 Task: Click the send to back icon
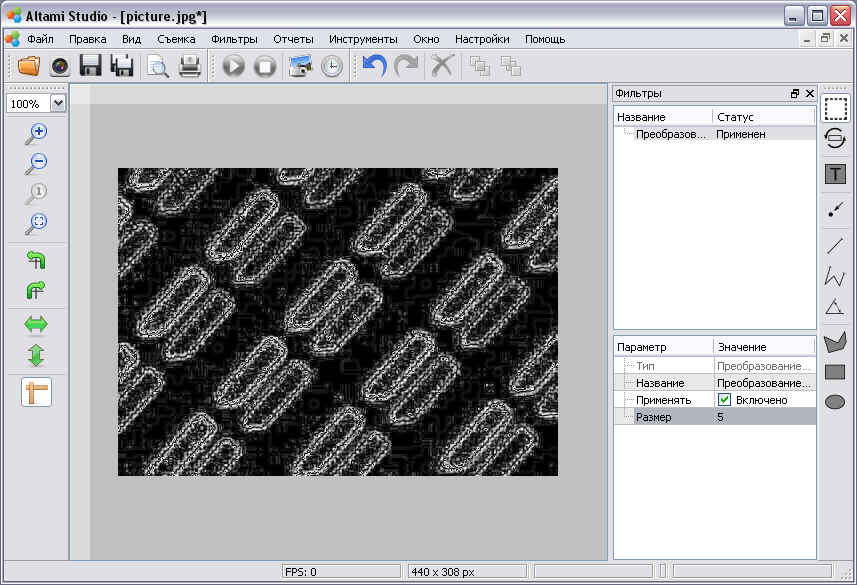click(511, 66)
